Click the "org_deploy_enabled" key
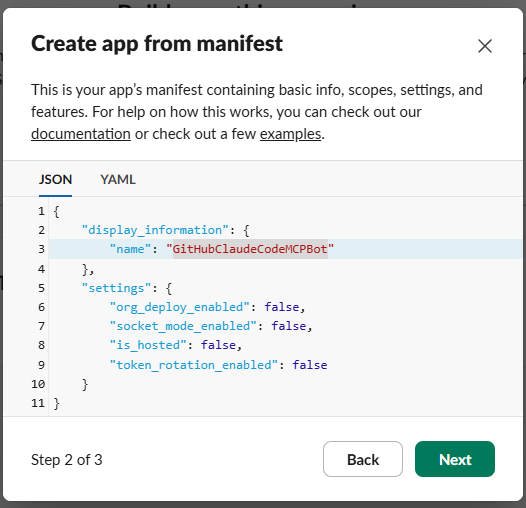The image size is (526, 508). point(180,307)
